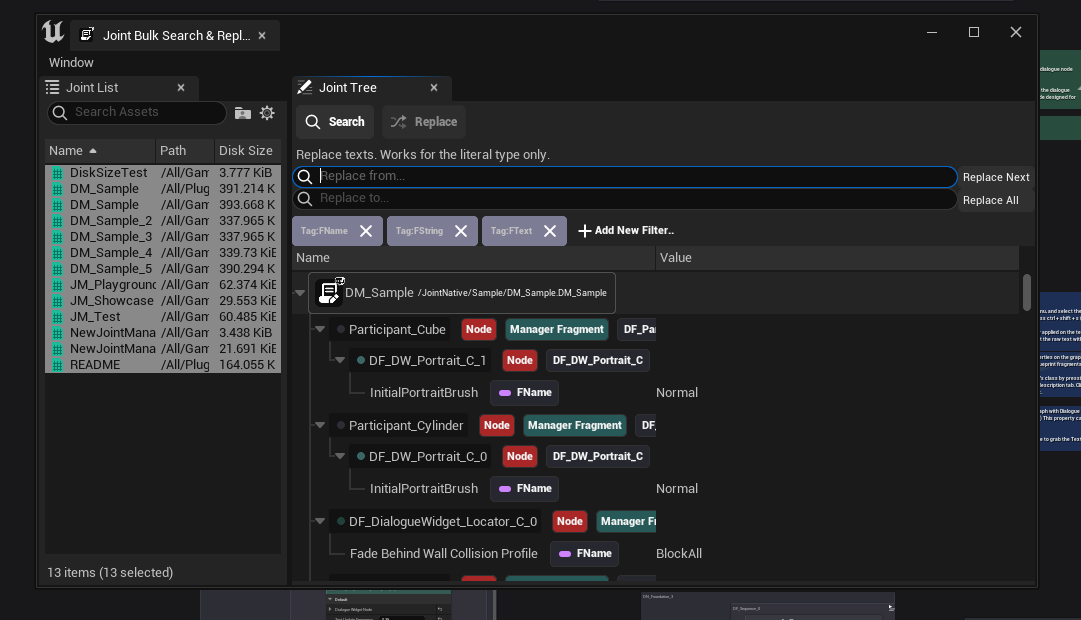The image size is (1081, 620).
Task: Remove the Tag:FString filter
Action: click(x=460, y=231)
